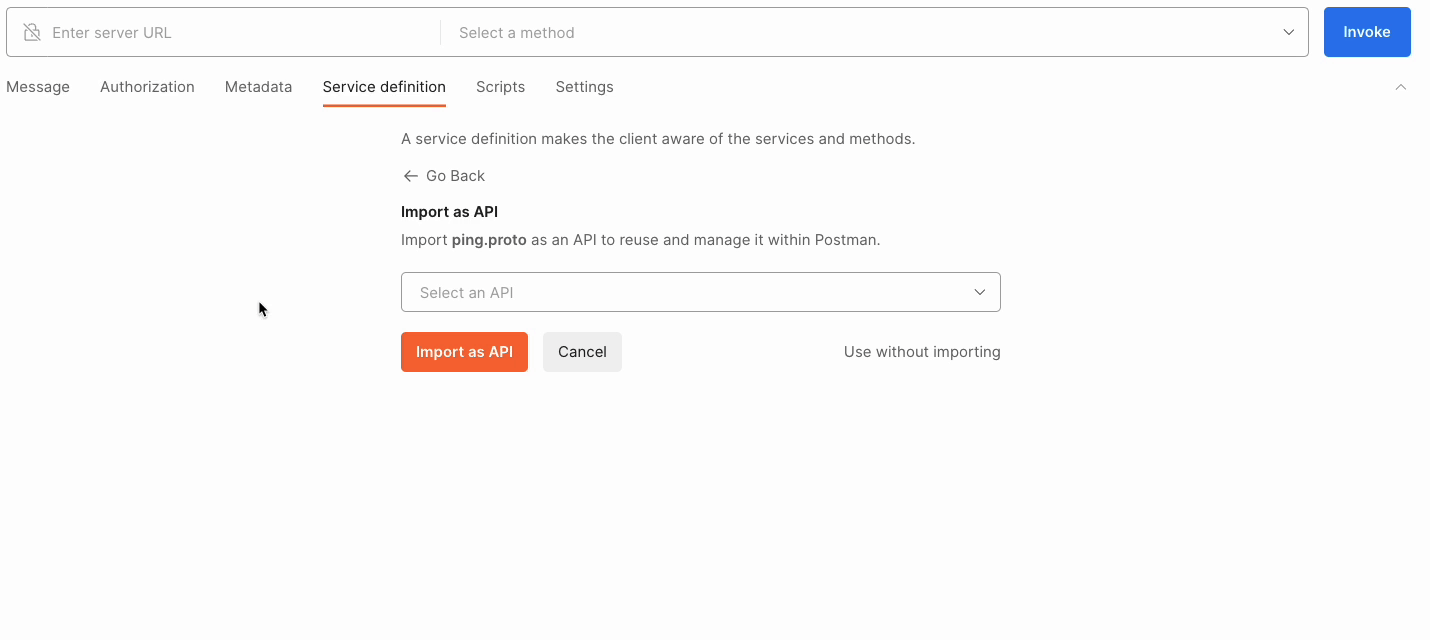Image resolution: width=1430 pixels, height=640 pixels.
Task: Switch to the Message tab
Action: (x=37, y=87)
